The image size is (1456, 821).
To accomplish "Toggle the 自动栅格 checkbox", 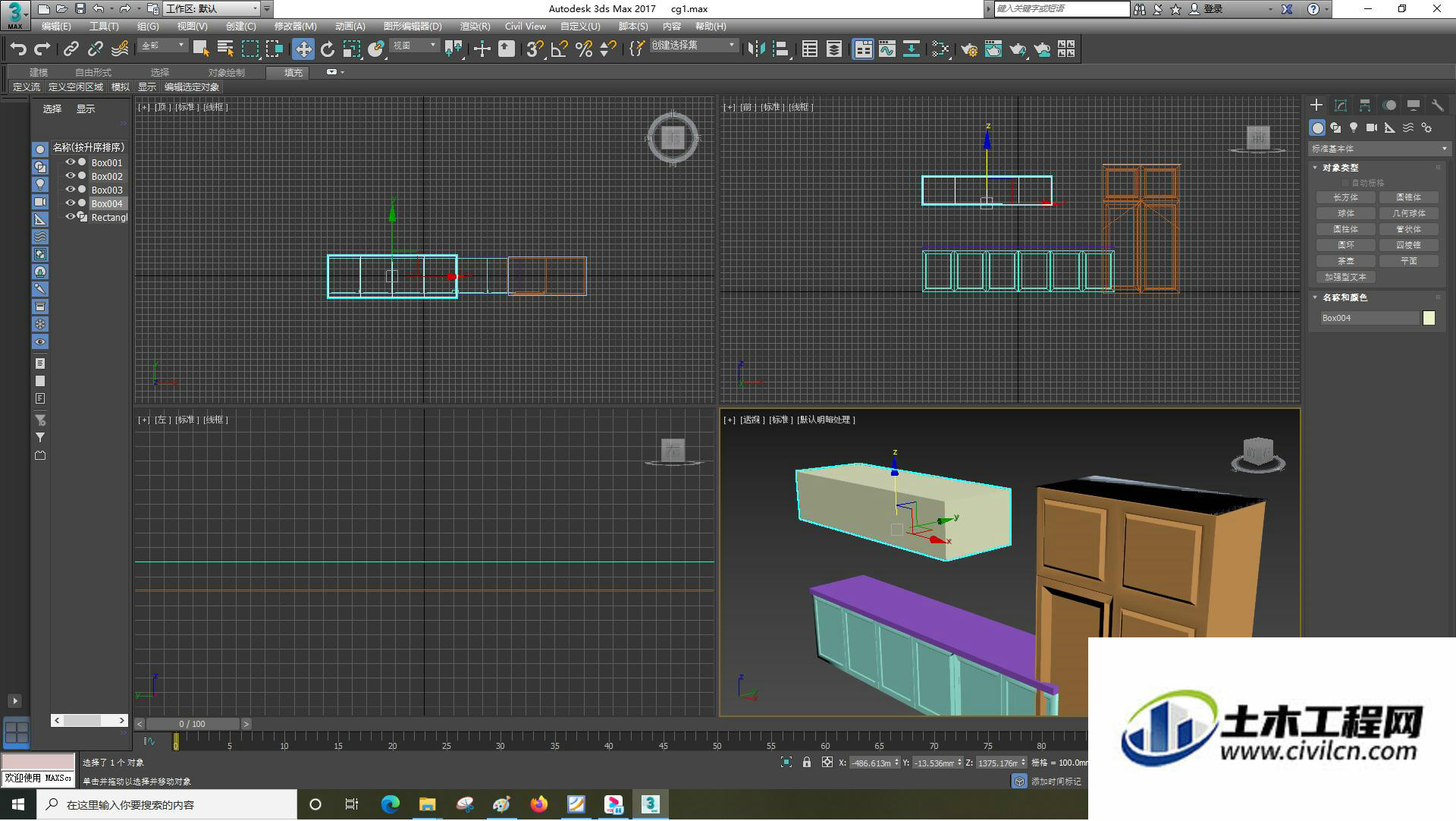I will tap(1345, 183).
